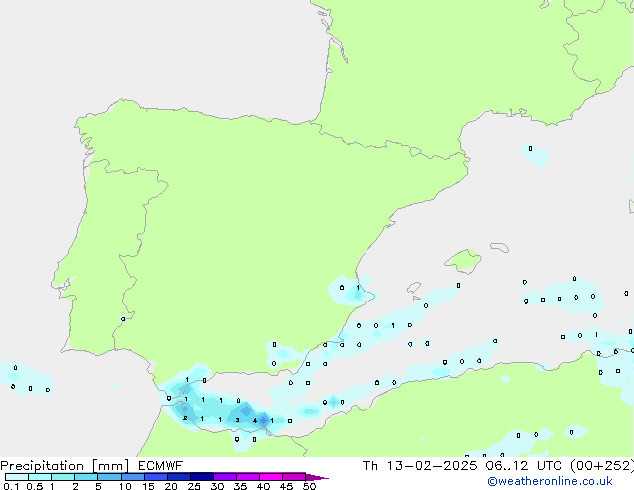Click the '35' legend tick label
This screenshot has width=634, height=490.
coord(240,486)
